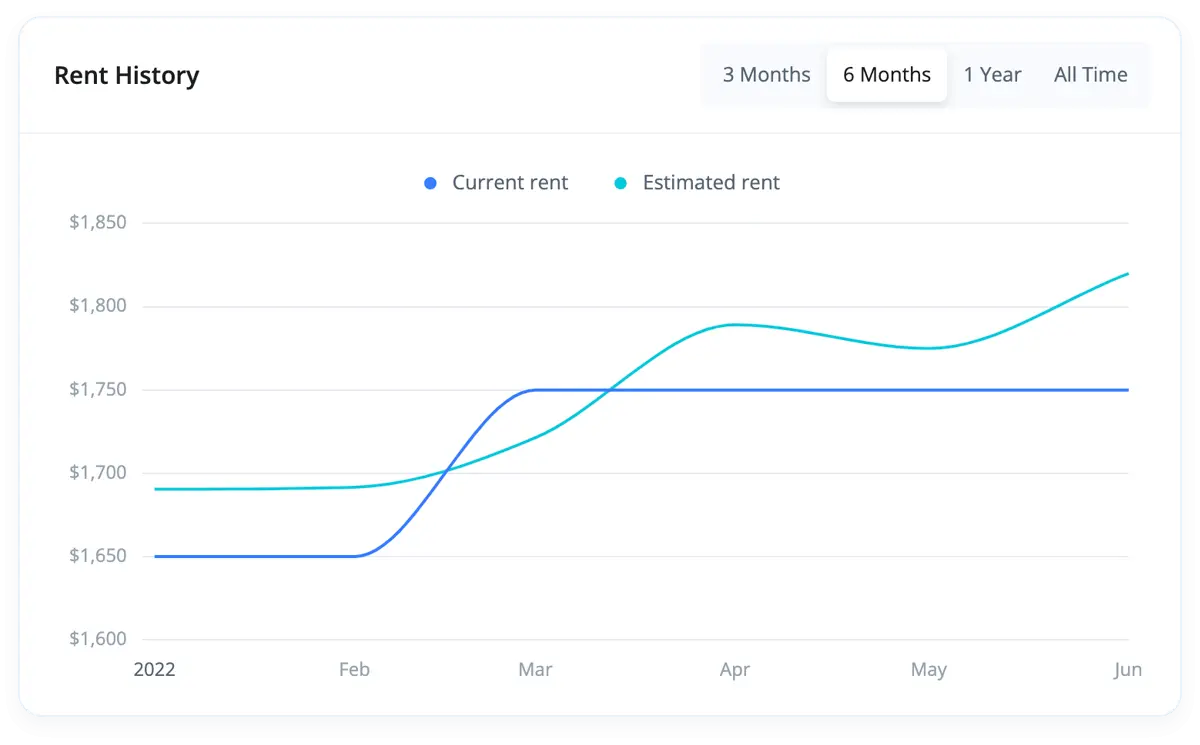1200x745 pixels.
Task: Click the blue Current rent legend dot
Action: click(x=431, y=183)
